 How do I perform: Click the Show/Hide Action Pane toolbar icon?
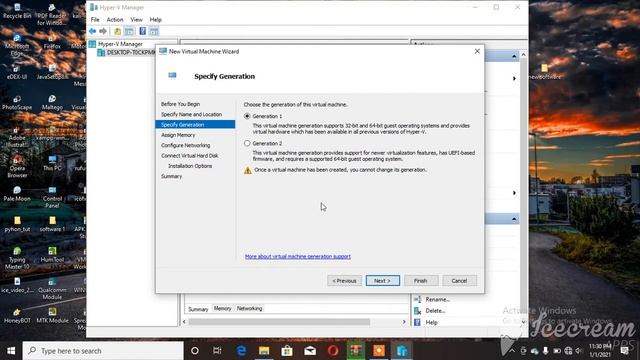pyautogui.click(x=154, y=31)
